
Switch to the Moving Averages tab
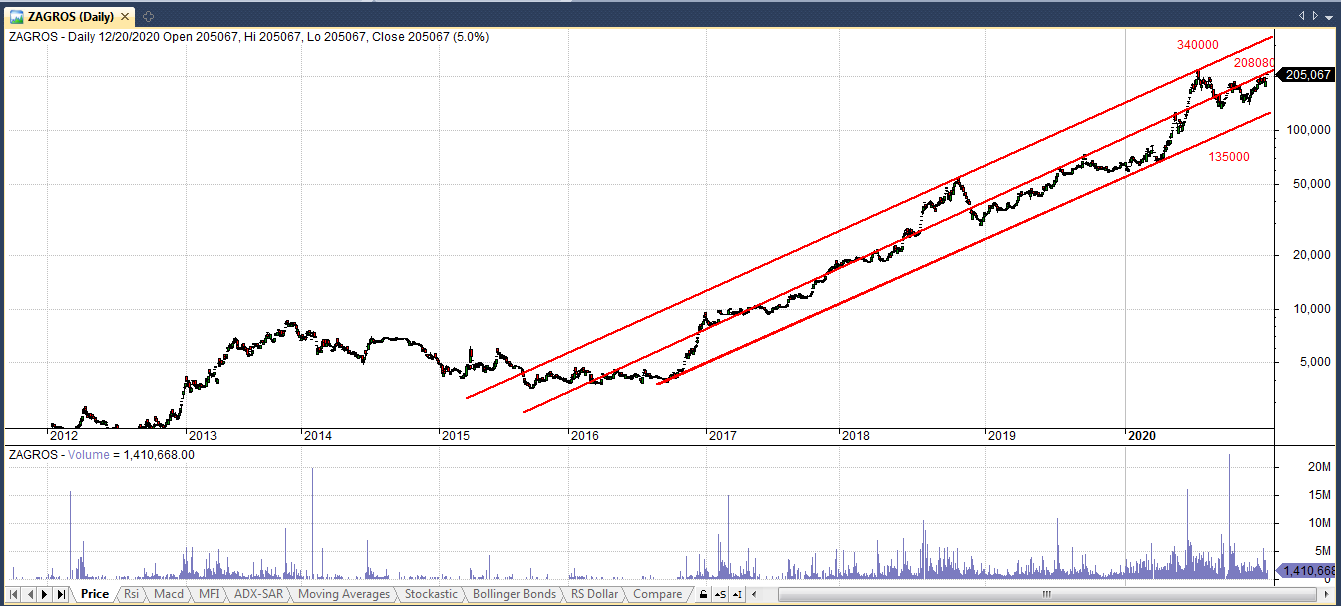pyautogui.click(x=344, y=594)
